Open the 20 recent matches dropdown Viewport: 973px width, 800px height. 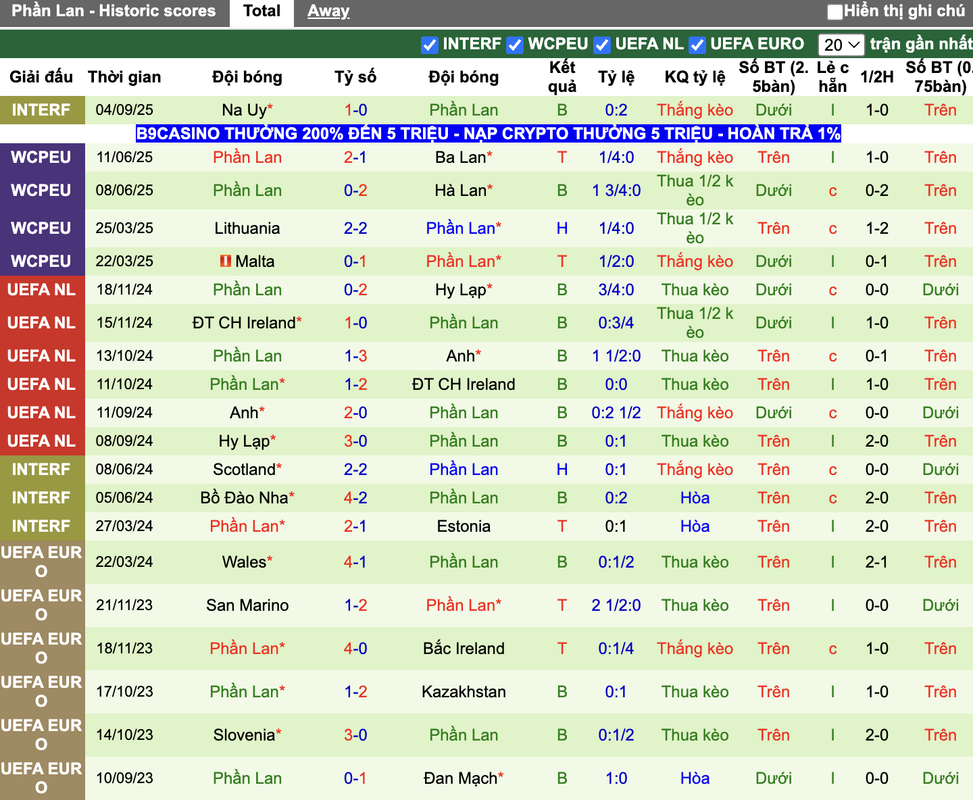[x=841, y=45]
